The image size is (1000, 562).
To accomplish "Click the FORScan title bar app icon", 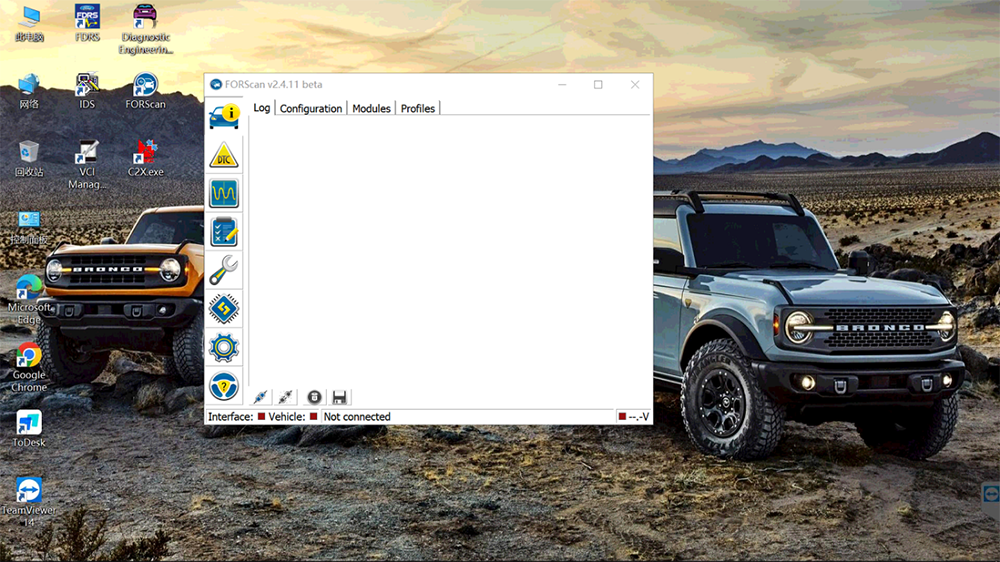I will coord(216,84).
